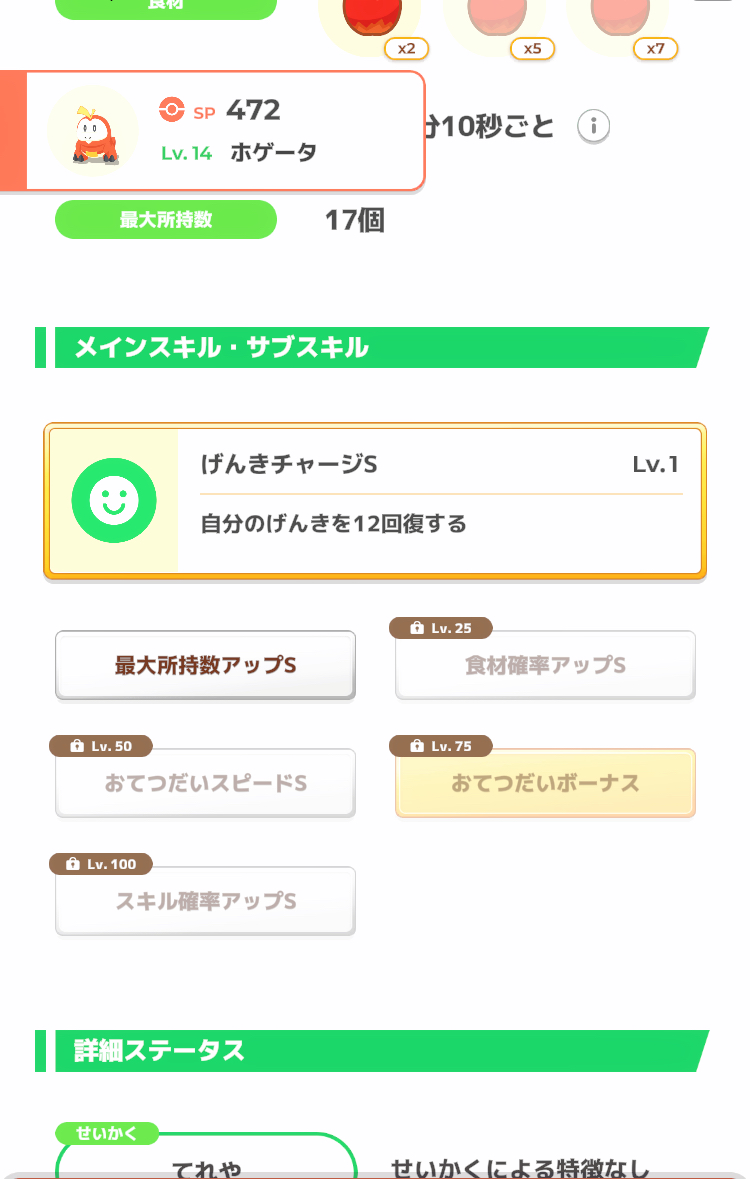Tap the ホゲータ Pokémon portrait
Screen dimensions: 750x1179
93,132
